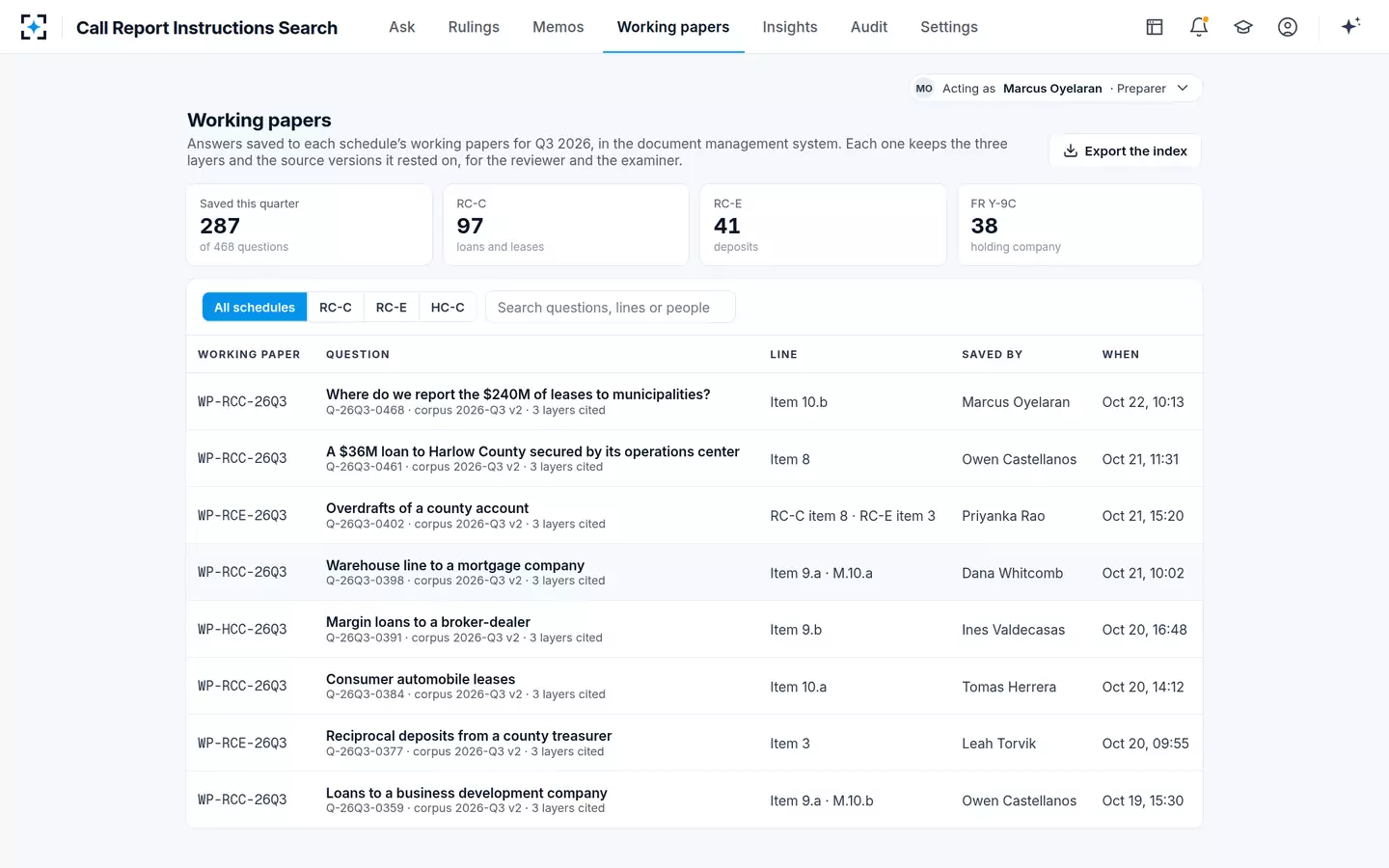Click the RC-E 41 deposits card
Viewport: 1389px width, 868px height.
[823, 225]
